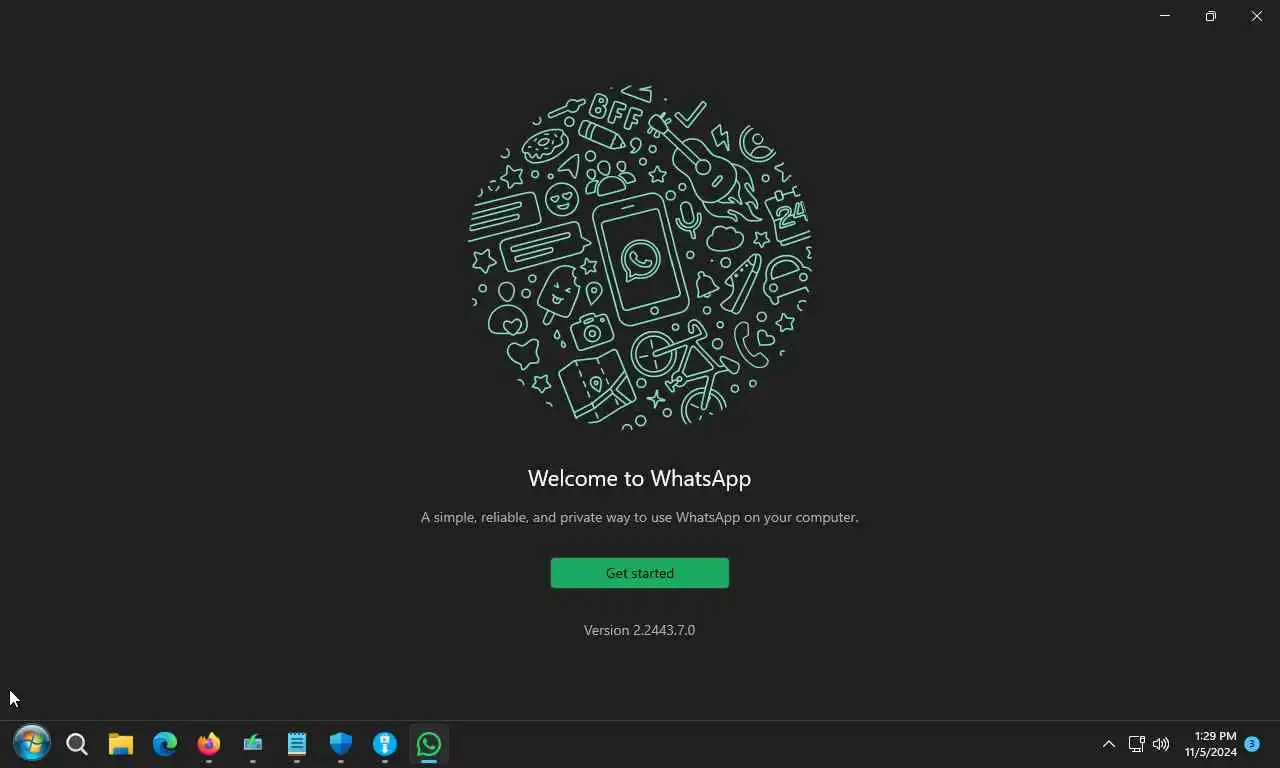Switch to Notepad in taskbar
The width and height of the screenshot is (1280, 768).
(297, 744)
